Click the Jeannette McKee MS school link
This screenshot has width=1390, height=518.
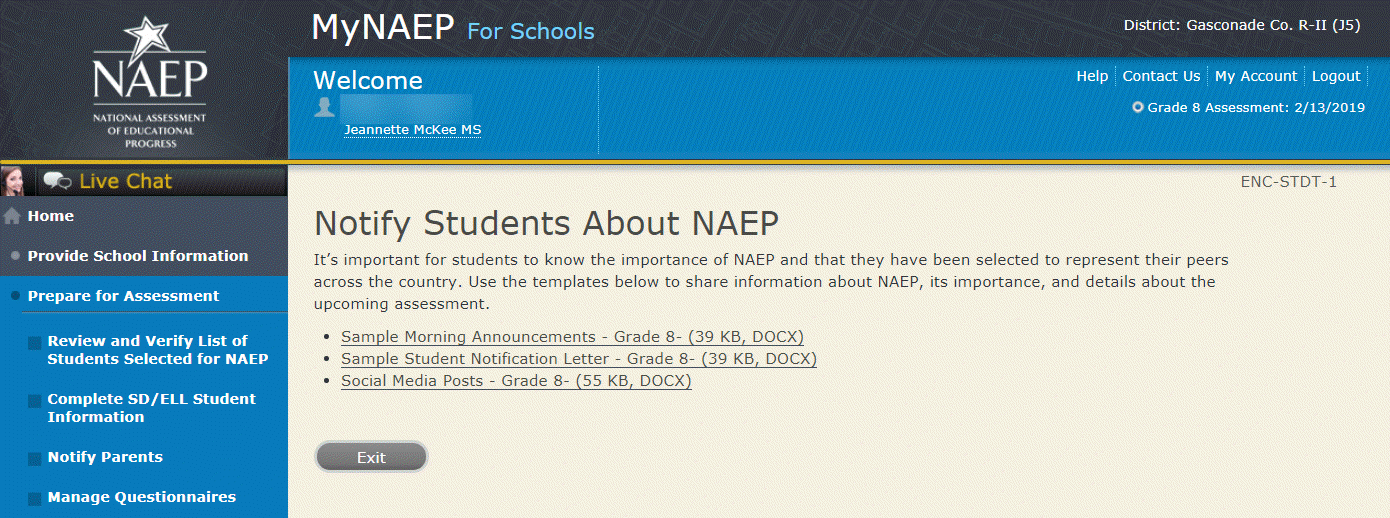[413, 130]
